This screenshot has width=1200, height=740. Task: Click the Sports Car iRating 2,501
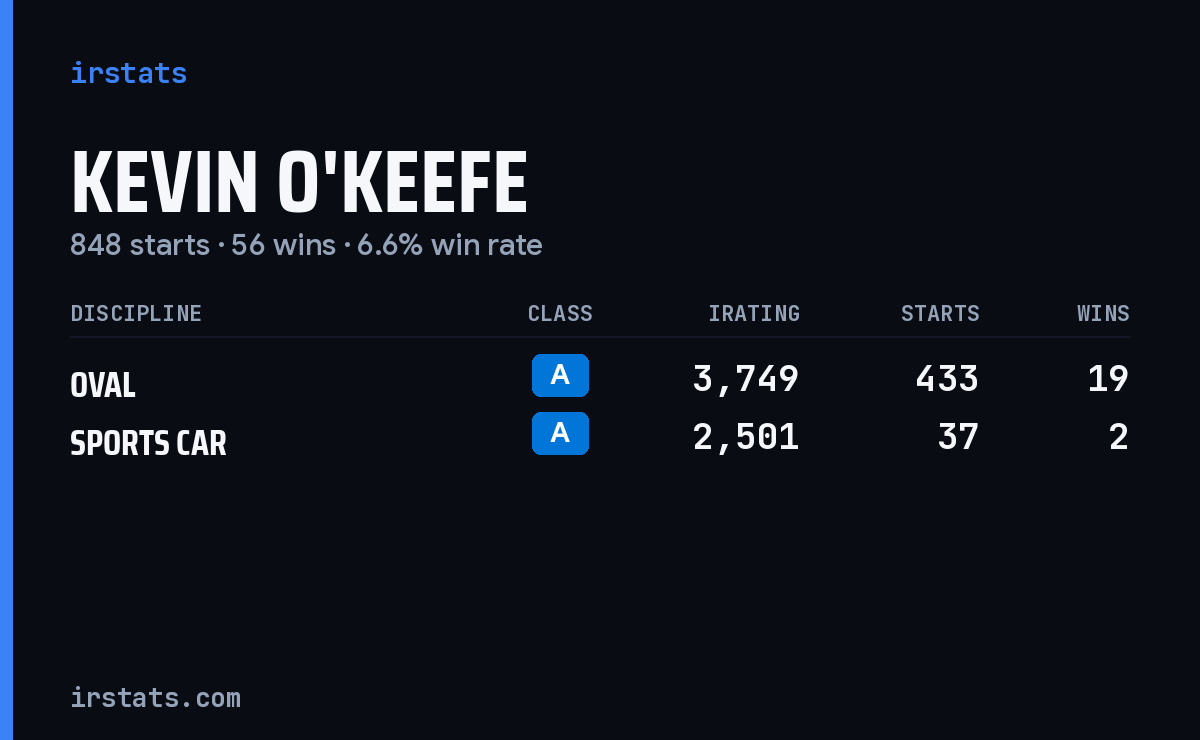coord(746,437)
